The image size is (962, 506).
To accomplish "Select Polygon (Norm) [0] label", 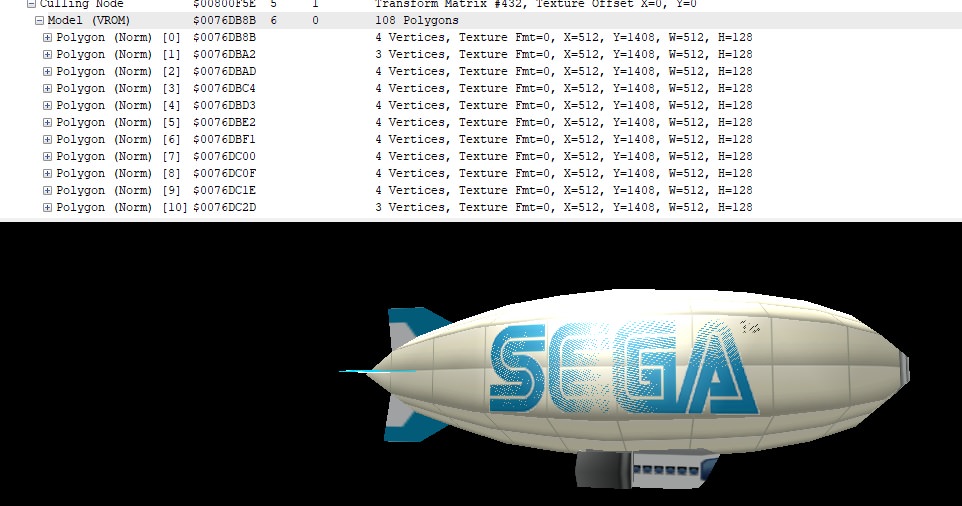I will (x=118, y=37).
